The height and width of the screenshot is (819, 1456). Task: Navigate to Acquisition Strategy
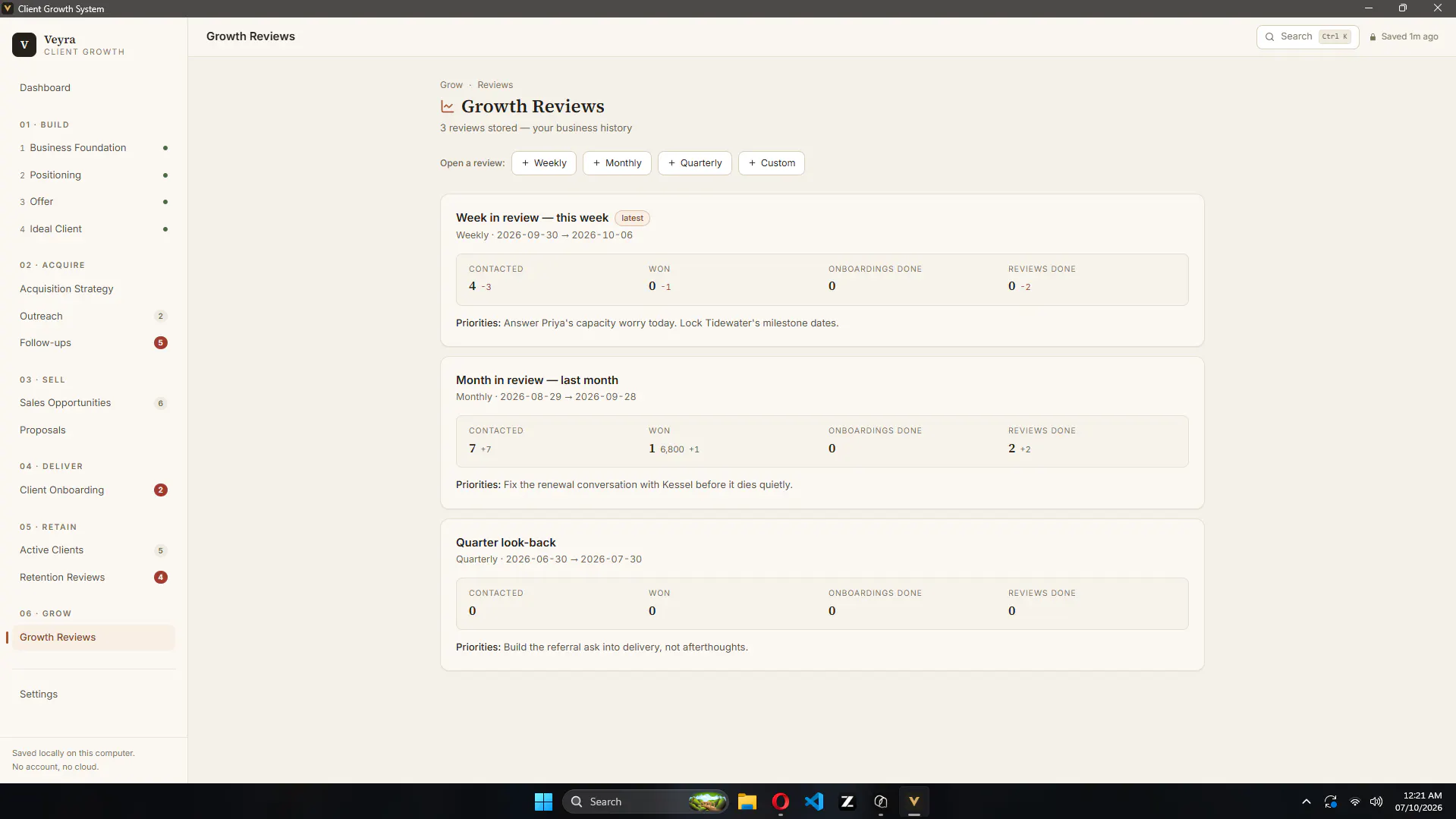[93, 289]
